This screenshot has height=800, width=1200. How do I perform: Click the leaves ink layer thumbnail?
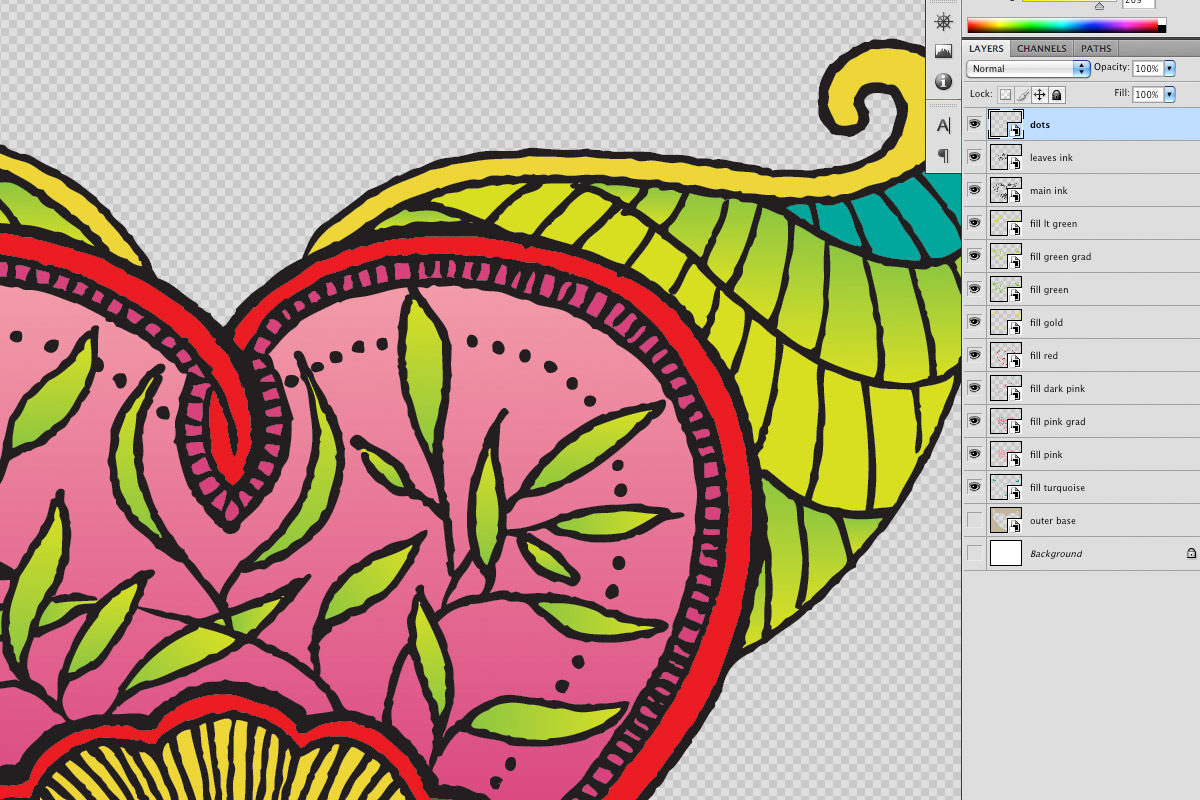[x=1005, y=157]
